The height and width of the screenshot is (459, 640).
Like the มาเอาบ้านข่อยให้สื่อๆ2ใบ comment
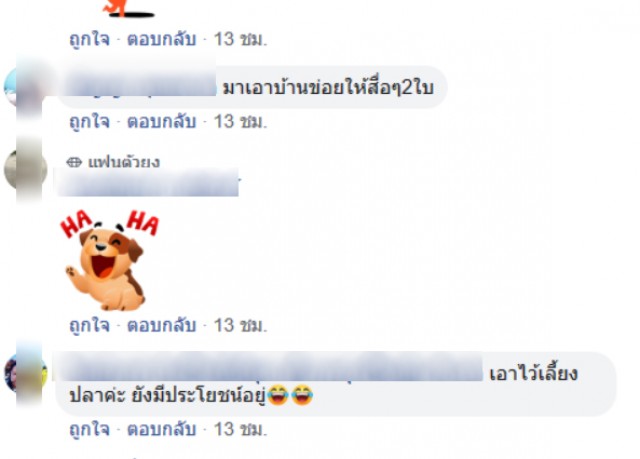coord(89,122)
